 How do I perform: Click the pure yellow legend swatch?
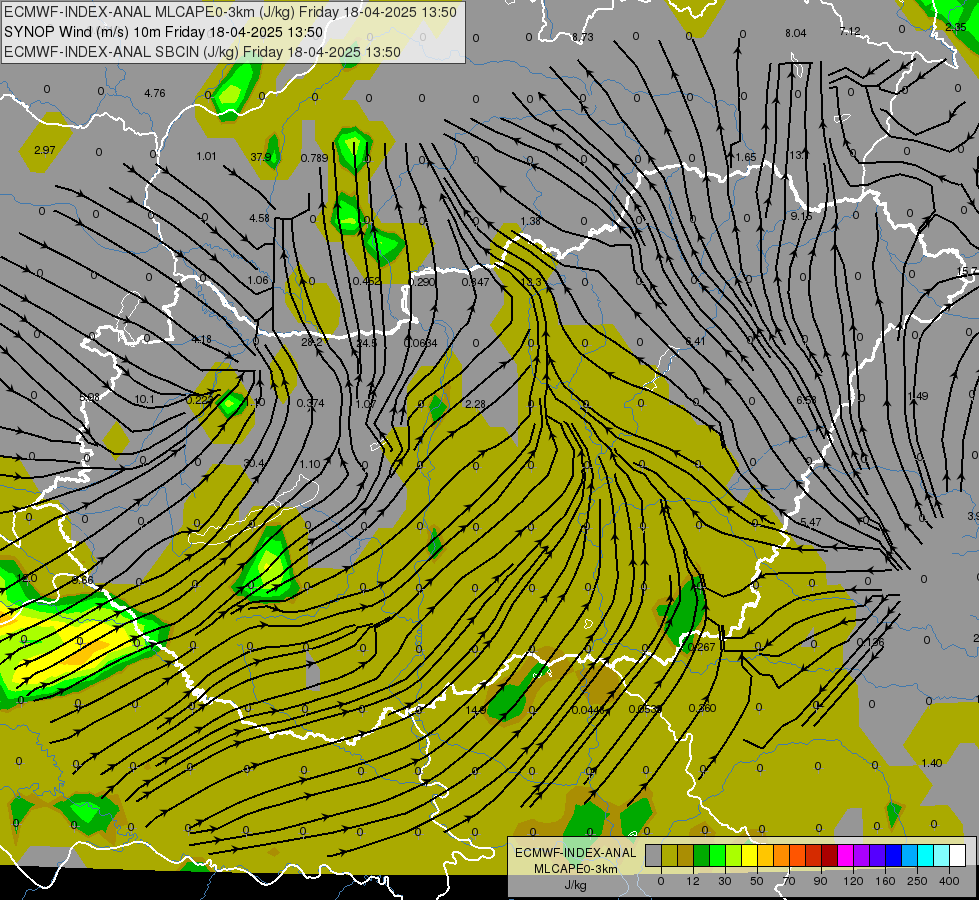pos(749,855)
